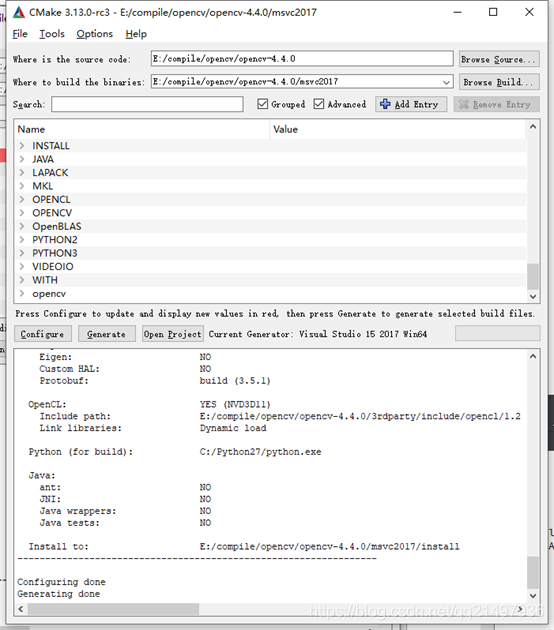Expand the JAVA group
554x630 pixels.
pos(22,159)
